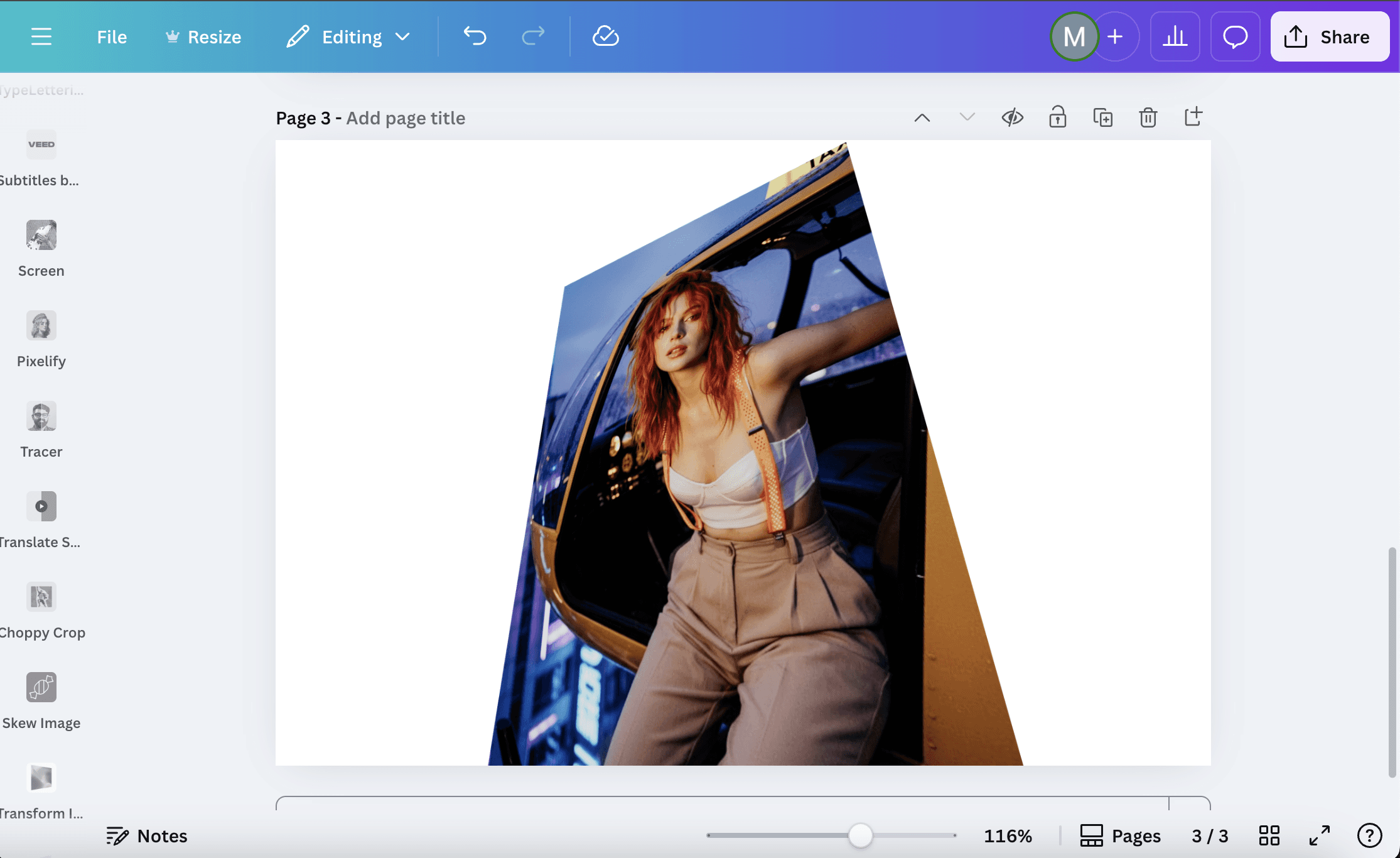Image resolution: width=1400 pixels, height=858 pixels.
Task: Lock page 3
Action: 1057,117
